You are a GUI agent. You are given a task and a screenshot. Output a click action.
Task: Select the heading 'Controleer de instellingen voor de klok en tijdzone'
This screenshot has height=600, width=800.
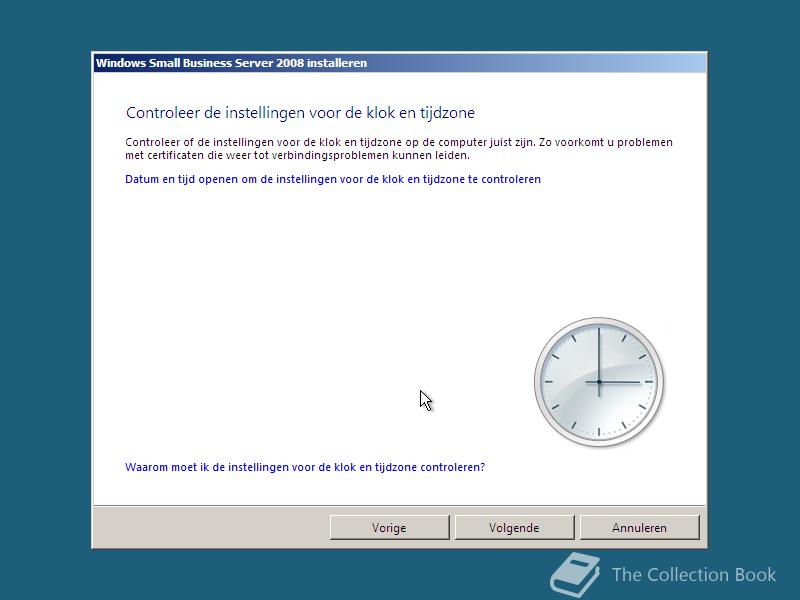300,113
